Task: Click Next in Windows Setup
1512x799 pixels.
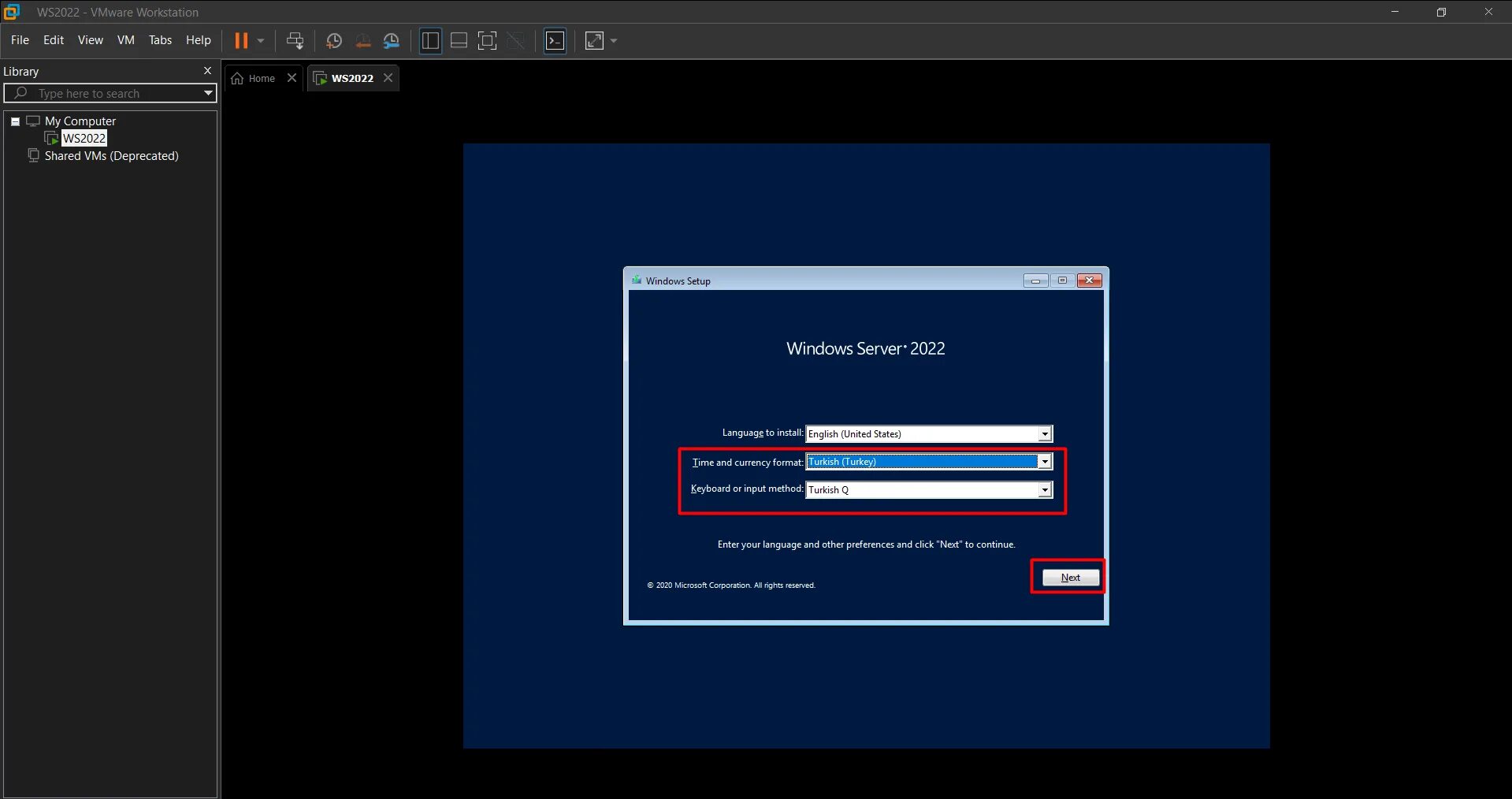Action: pos(1071,578)
